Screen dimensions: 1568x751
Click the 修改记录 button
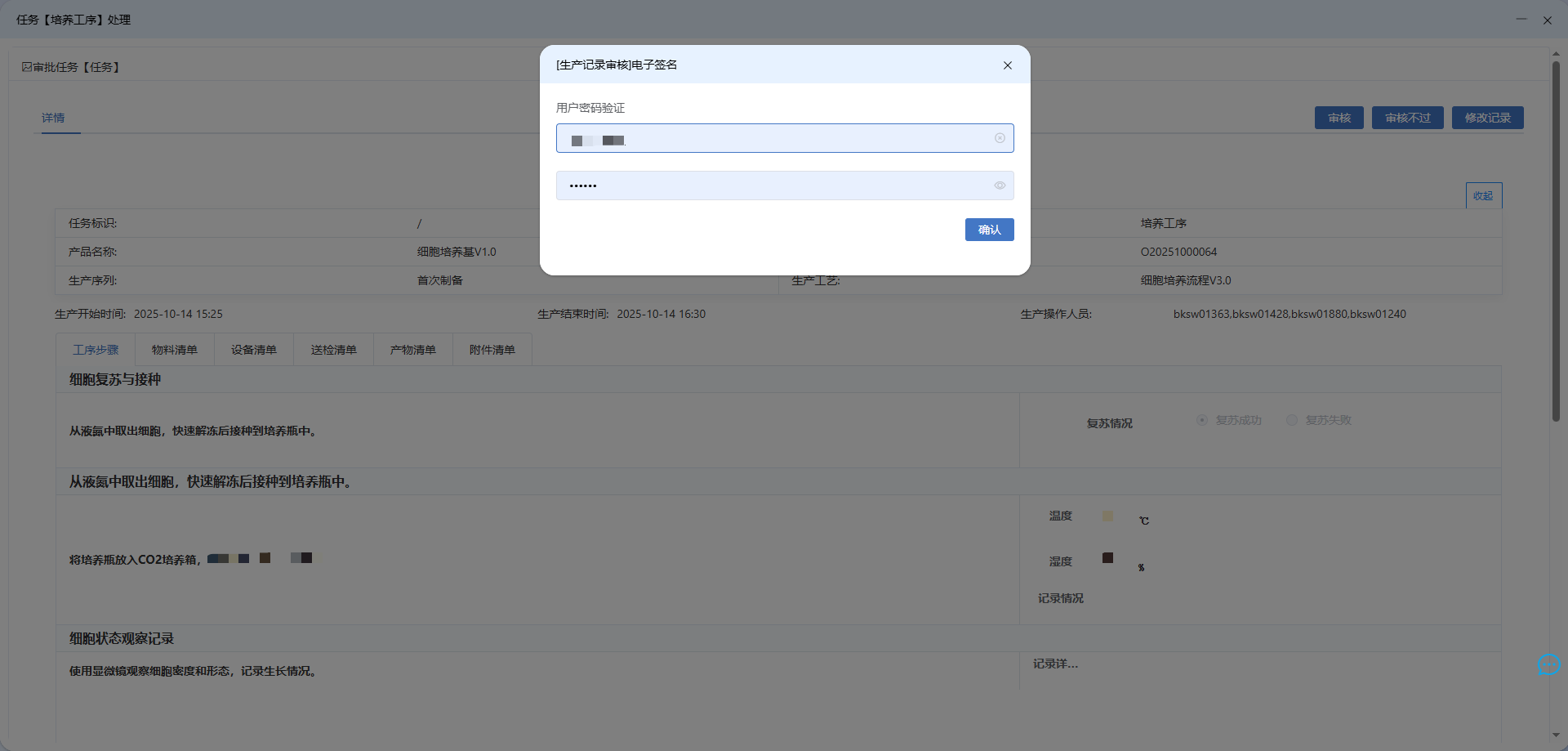pos(1487,118)
